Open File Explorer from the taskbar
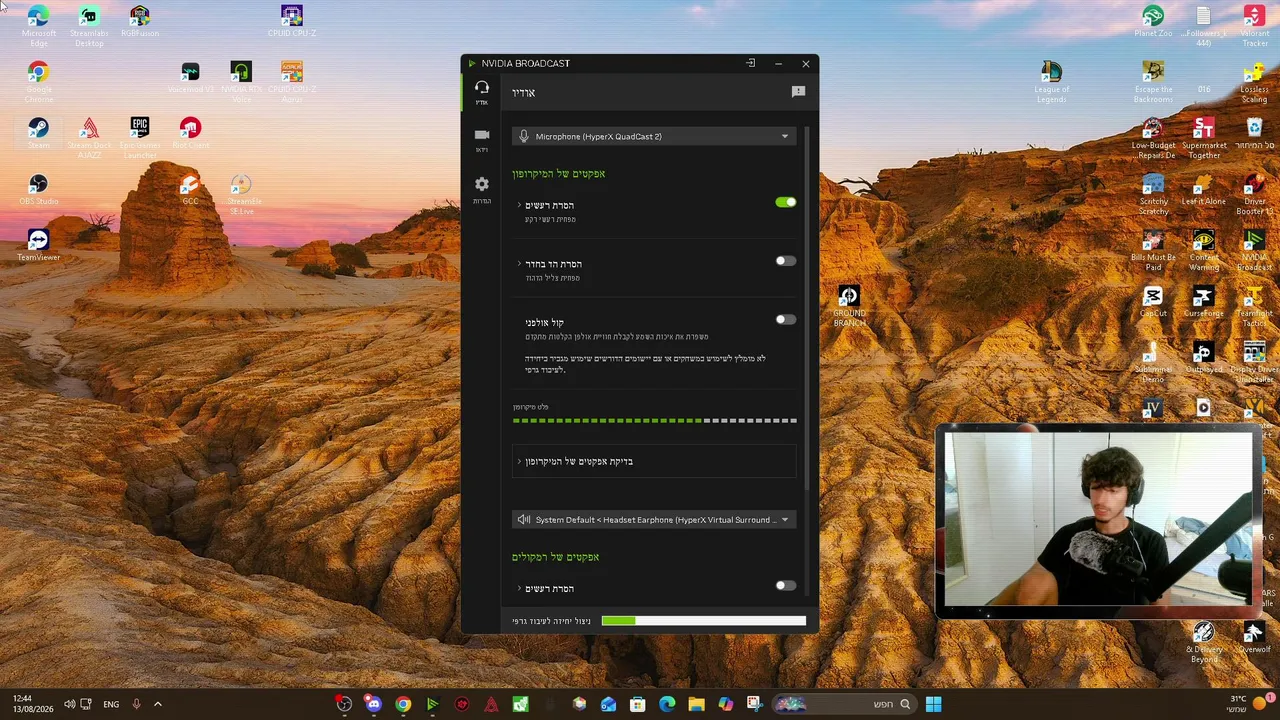Image resolution: width=1280 pixels, height=720 pixels. (696, 704)
